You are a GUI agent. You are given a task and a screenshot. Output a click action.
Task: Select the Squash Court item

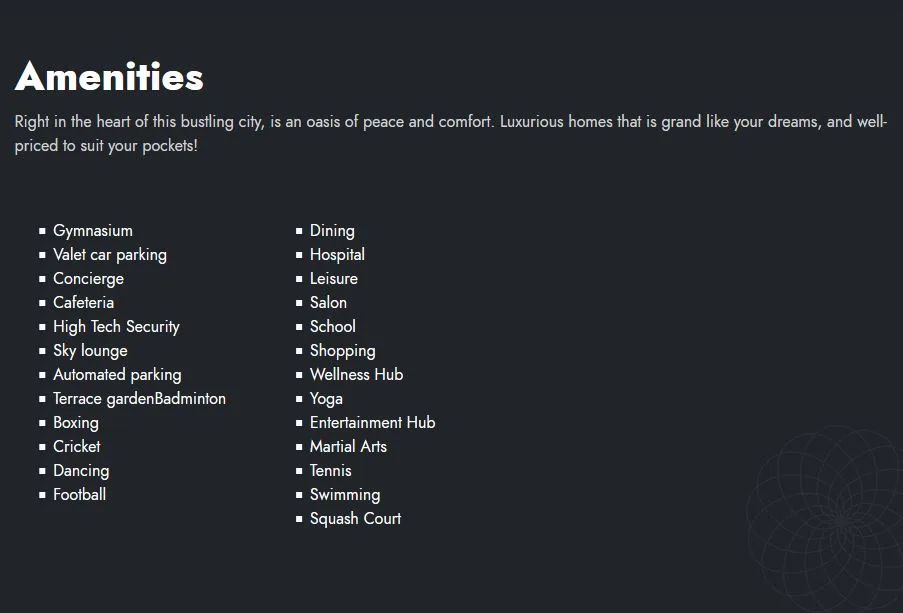(355, 519)
